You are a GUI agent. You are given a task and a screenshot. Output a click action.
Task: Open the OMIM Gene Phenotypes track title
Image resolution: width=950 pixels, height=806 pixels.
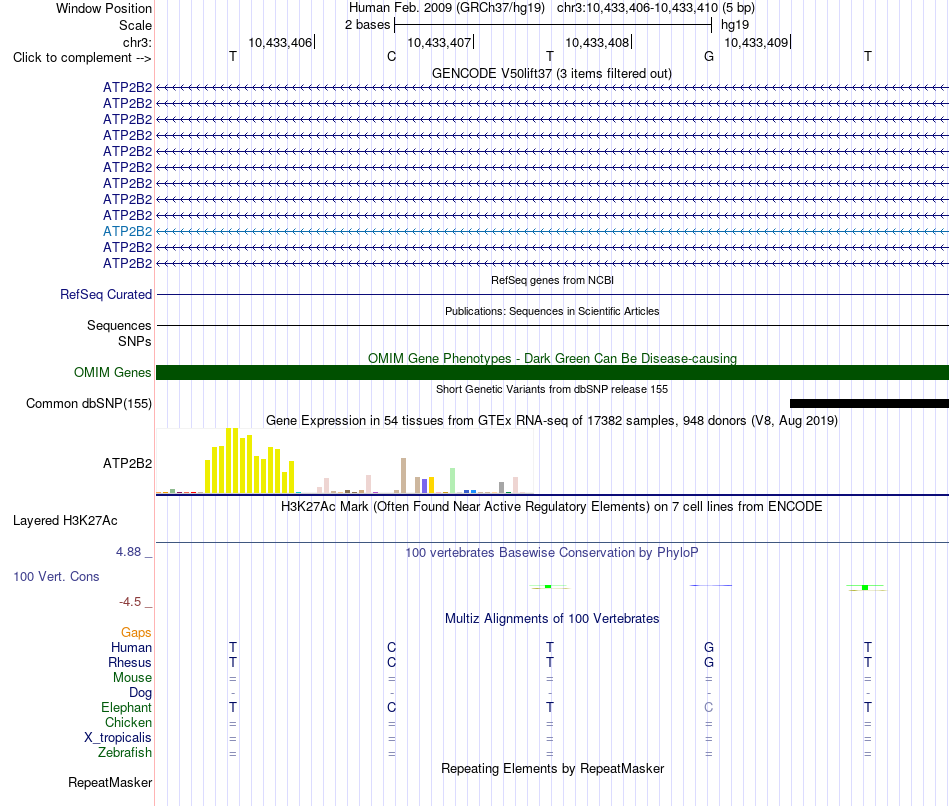(x=552, y=358)
